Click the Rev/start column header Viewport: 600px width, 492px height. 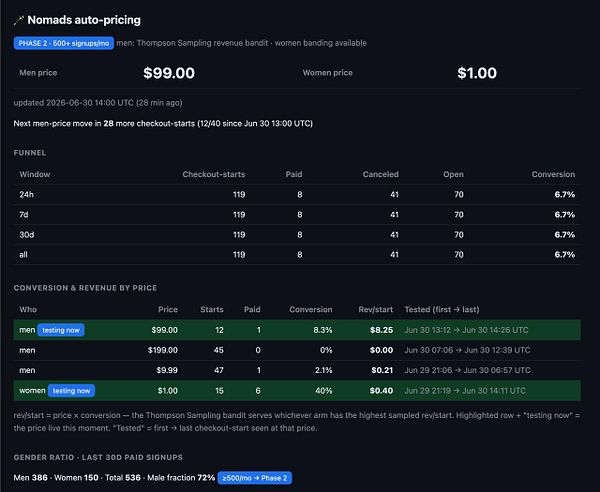pyautogui.click(x=375, y=309)
